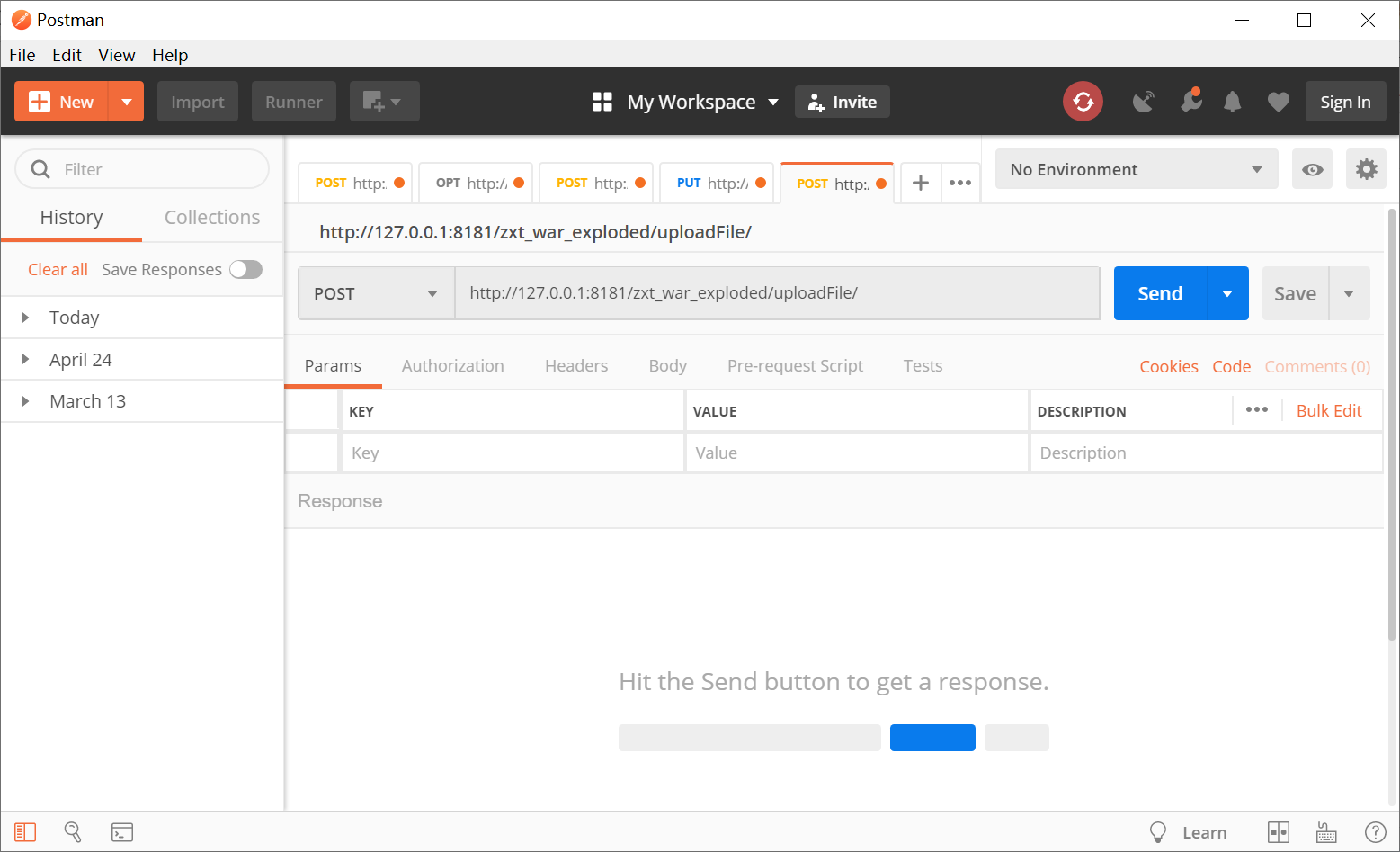Click the Clear all link

(x=58, y=269)
